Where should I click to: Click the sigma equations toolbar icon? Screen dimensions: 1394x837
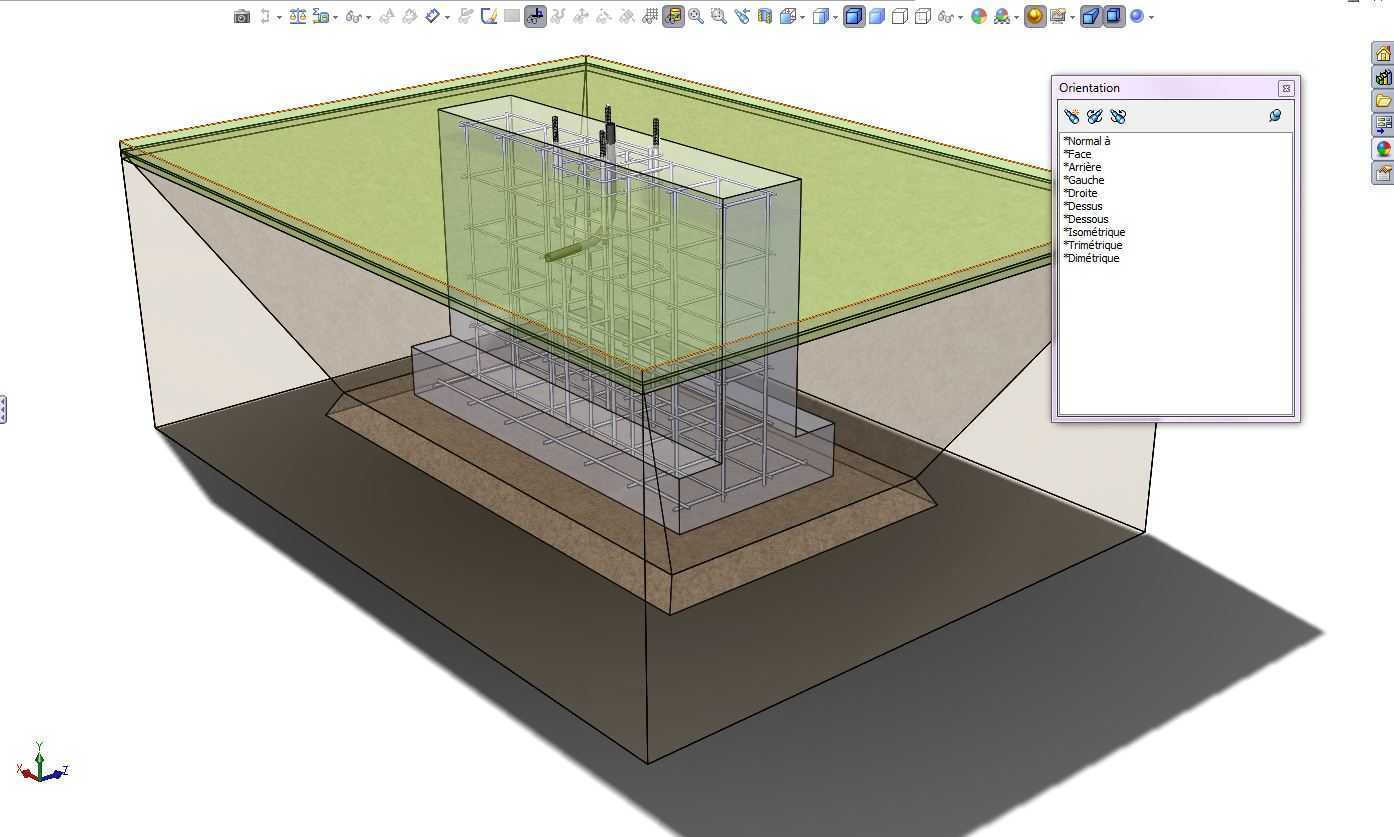point(321,16)
